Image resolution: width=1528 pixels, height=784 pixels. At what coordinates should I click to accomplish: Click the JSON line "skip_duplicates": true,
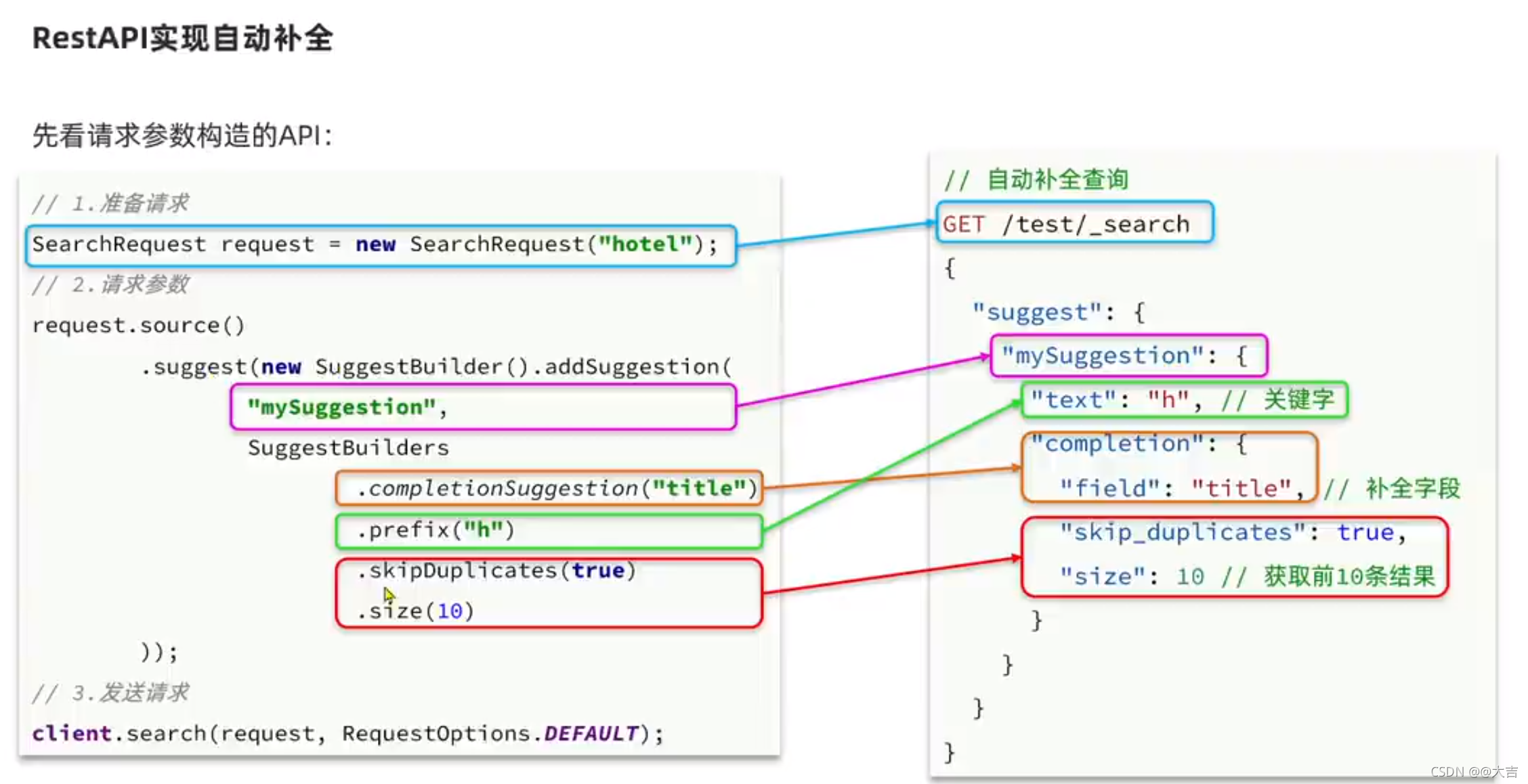(x=1233, y=532)
